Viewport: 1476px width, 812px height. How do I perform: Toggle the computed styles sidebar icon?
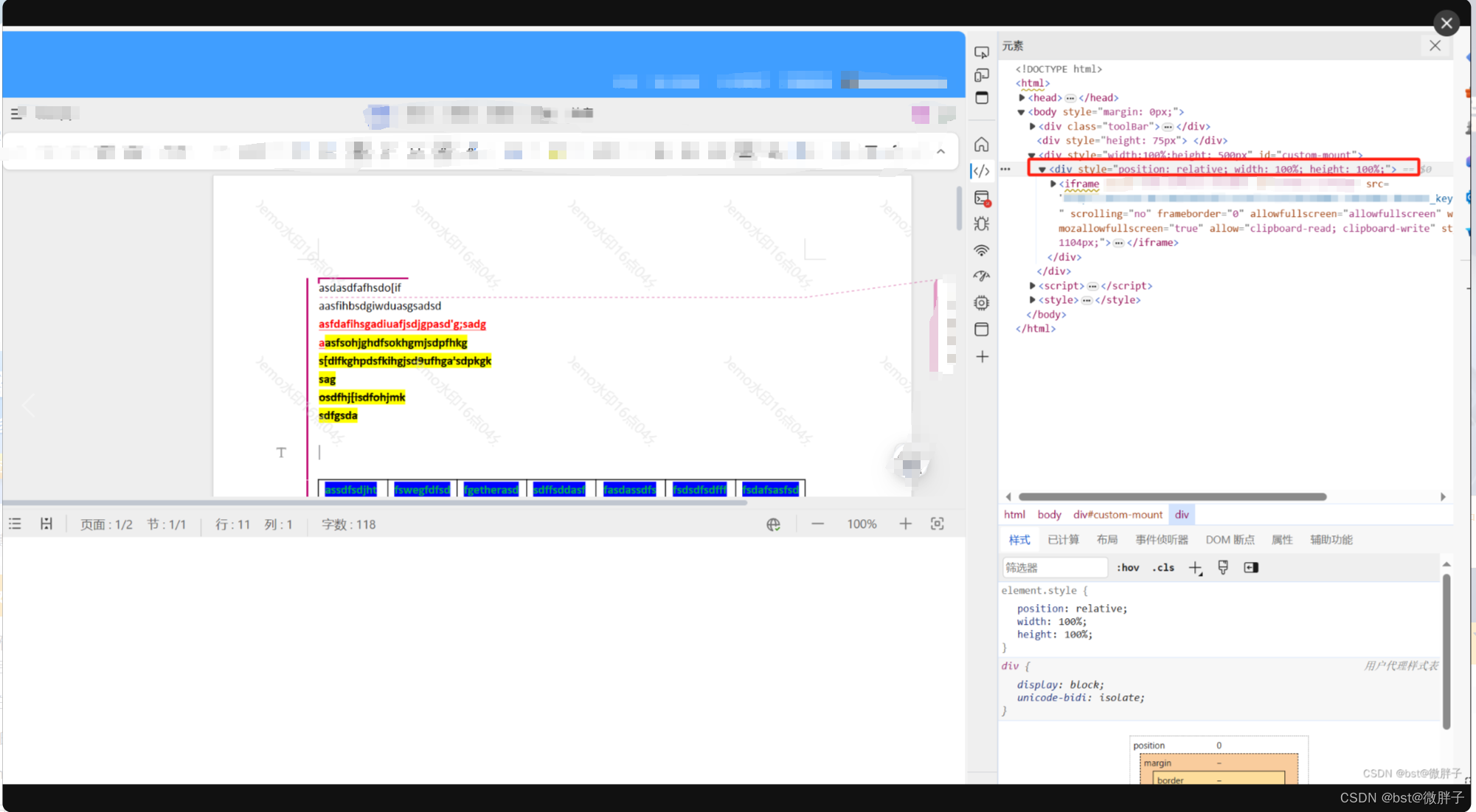[x=1251, y=567]
